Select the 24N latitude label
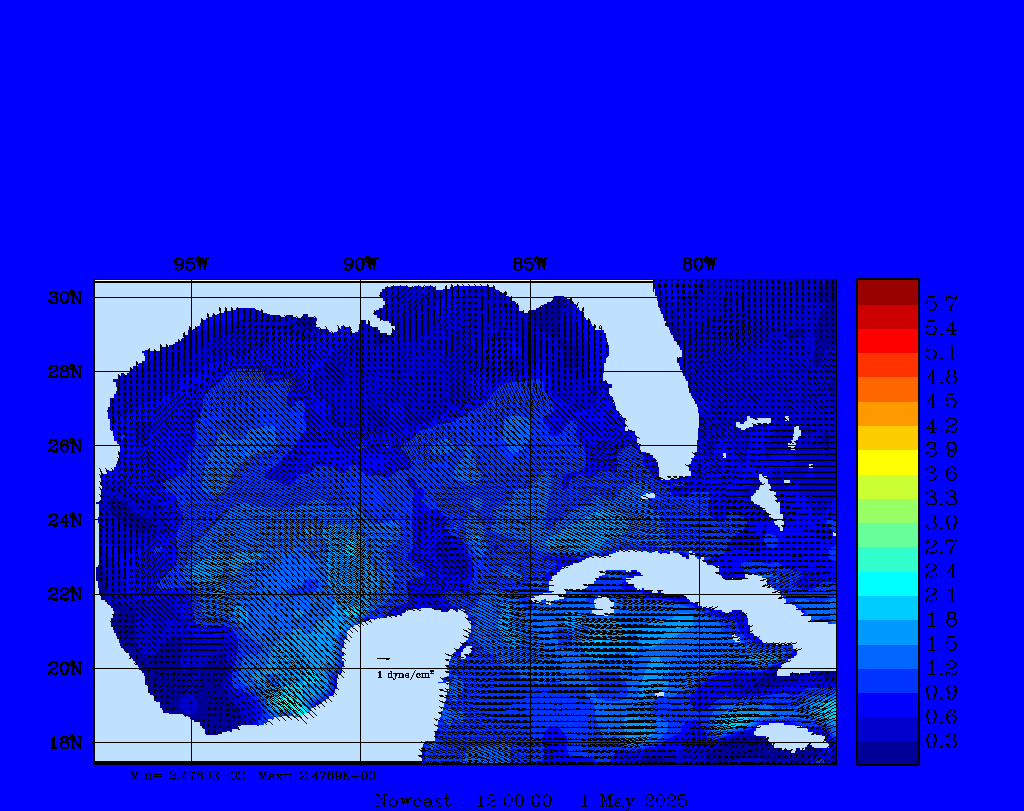Image resolution: width=1024 pixels, height=811 pixels. point(63,520)
